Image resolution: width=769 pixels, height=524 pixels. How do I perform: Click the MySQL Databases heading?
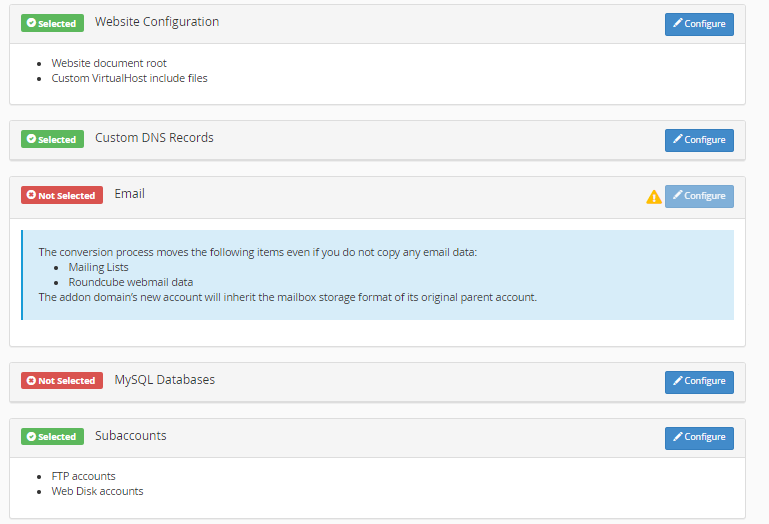pyautogui.click(x=165, y=380)
